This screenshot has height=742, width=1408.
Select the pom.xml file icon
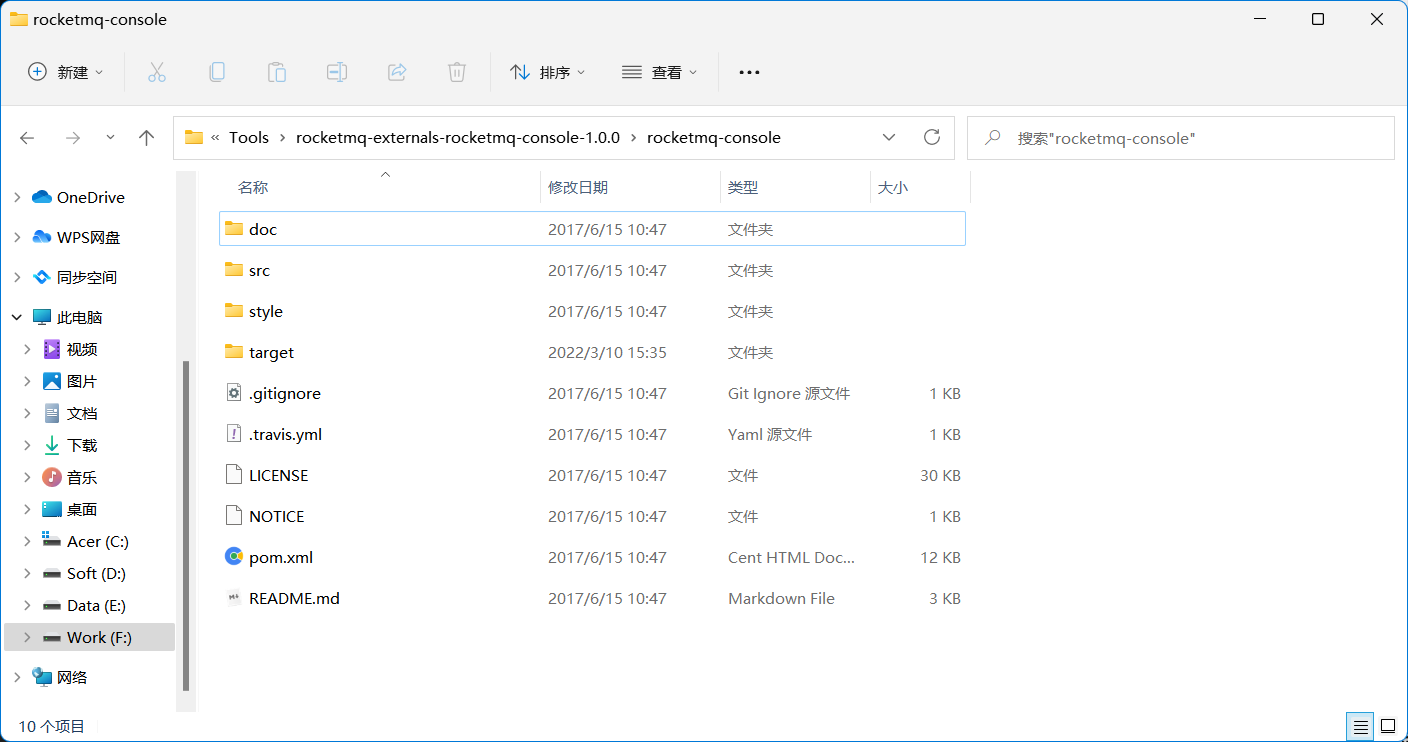coord(234,557)
